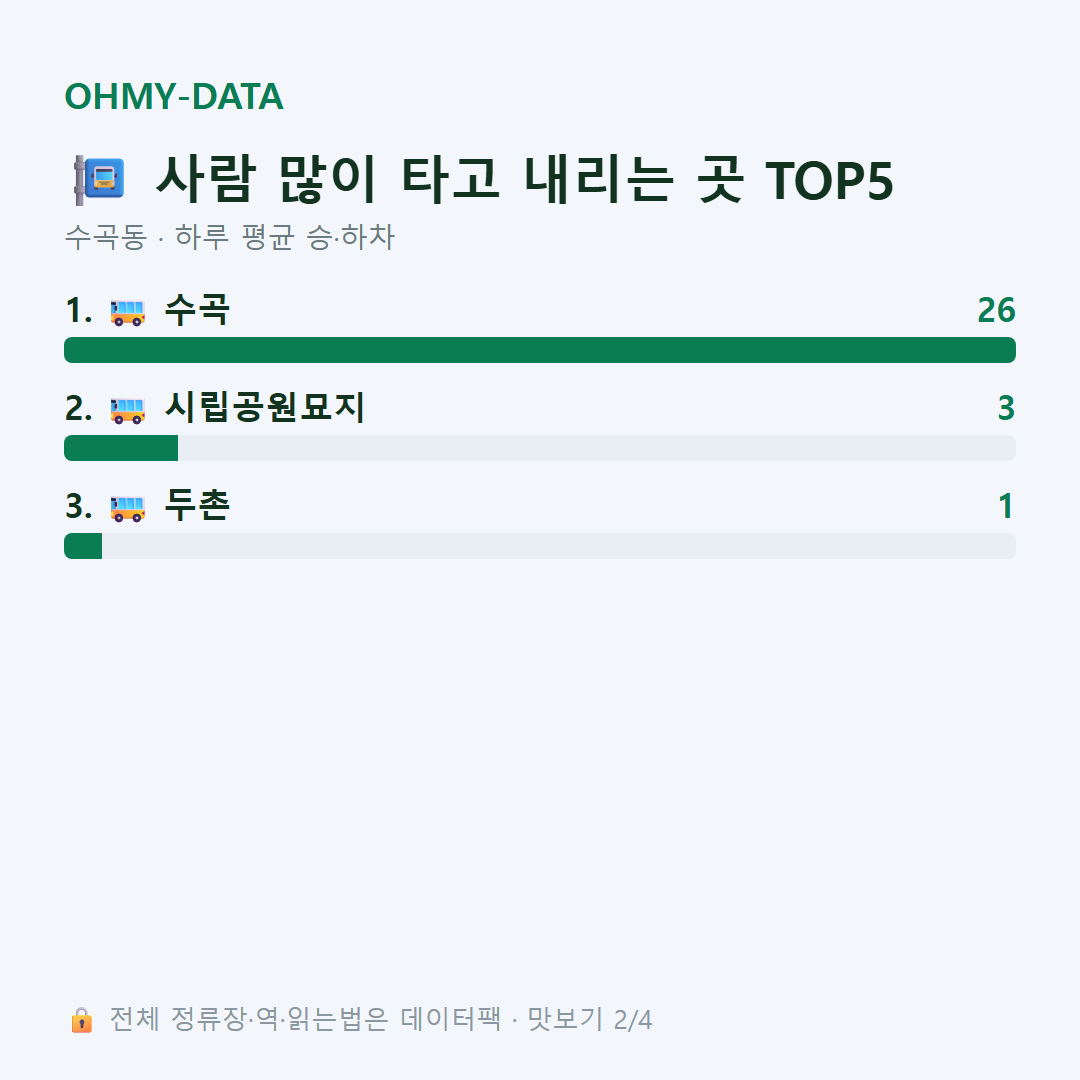Image resolution: width=1080 pixels, height=1080 pixels.
Task: Click the bus icon next to 시립공원묘지
Action: tap(127, 409)
